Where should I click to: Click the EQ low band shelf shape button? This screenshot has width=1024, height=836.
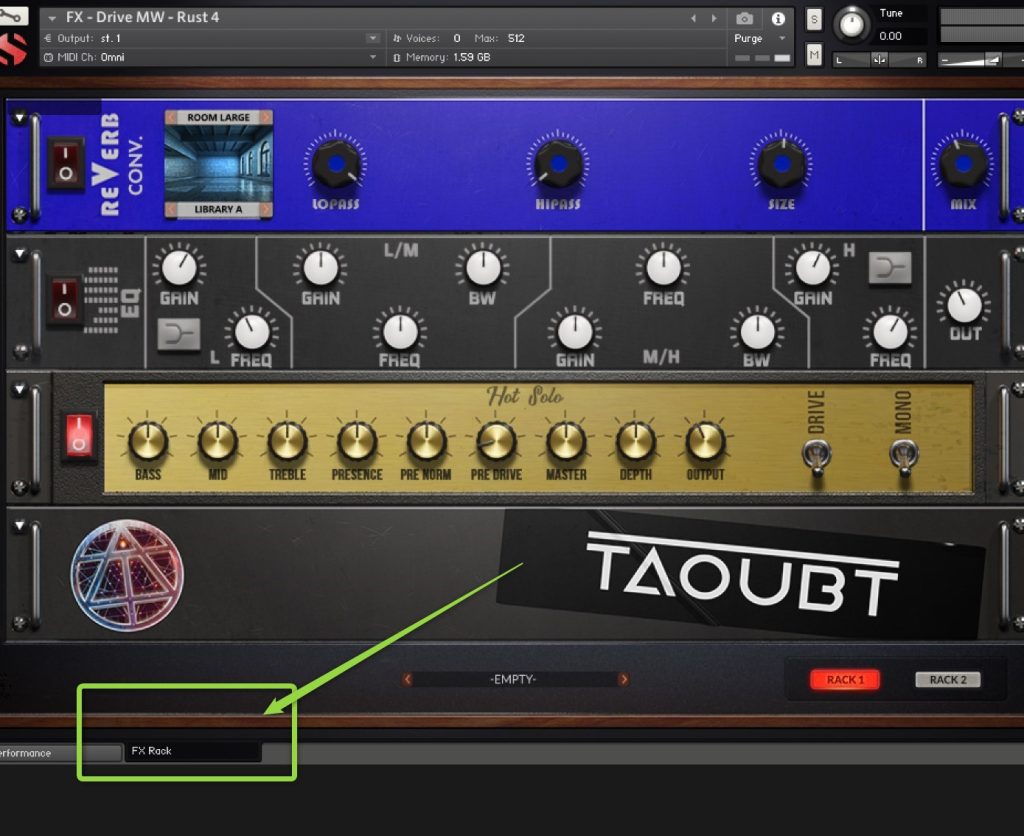tap(179, 334)
